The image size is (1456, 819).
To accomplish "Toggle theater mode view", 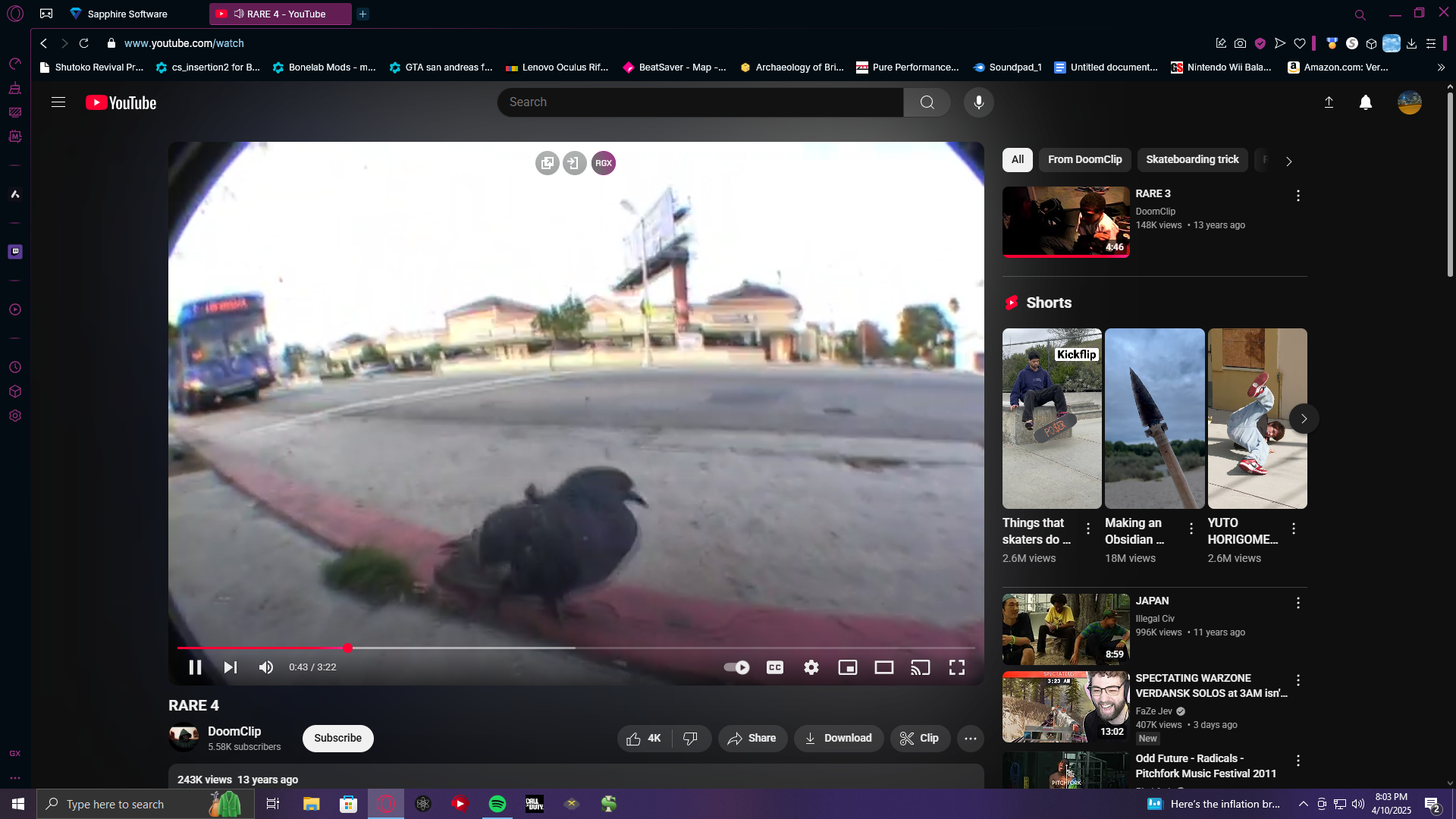I will (883, 667).
